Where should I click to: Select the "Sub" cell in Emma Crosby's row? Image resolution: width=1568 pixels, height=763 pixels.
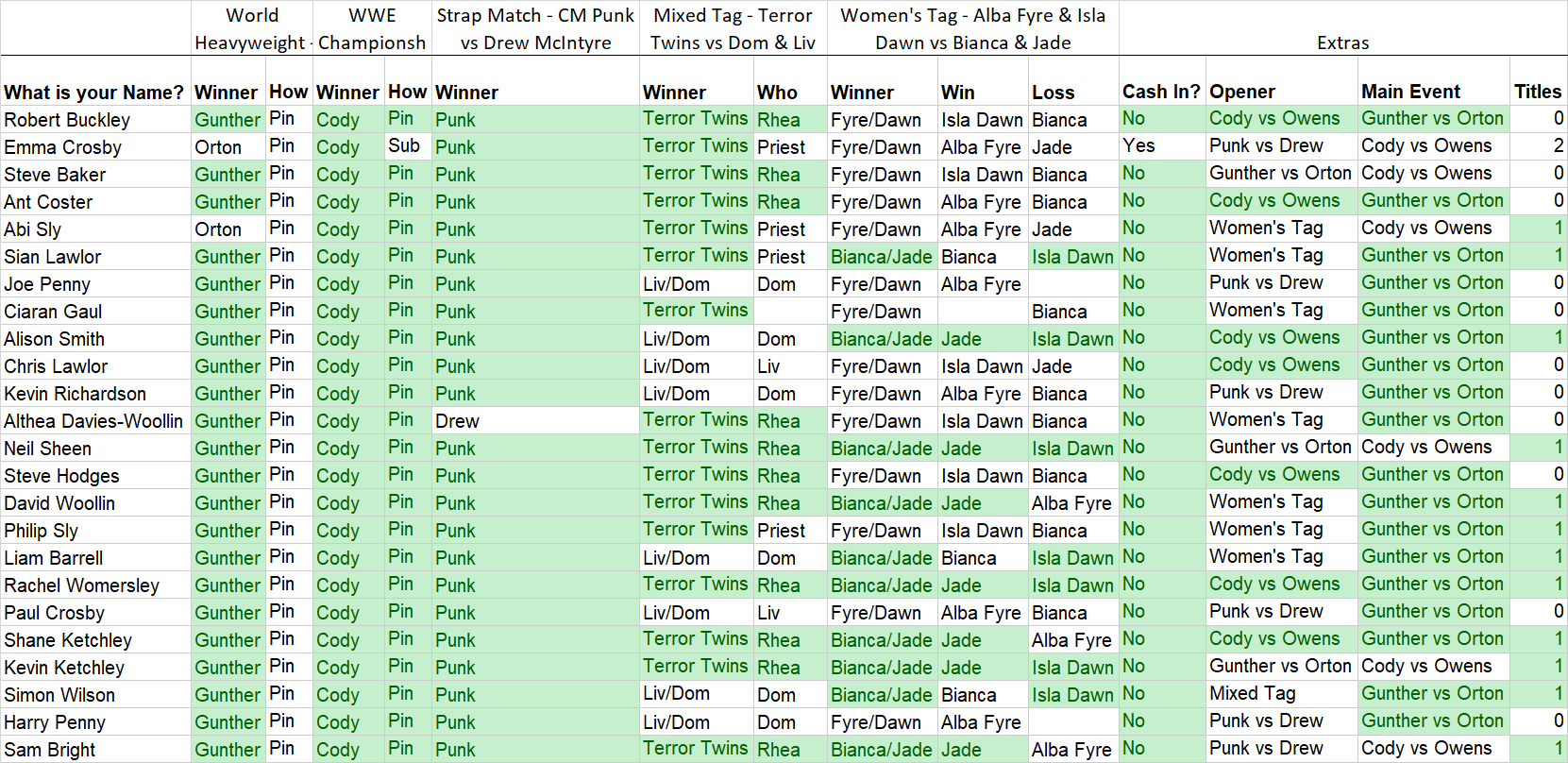point(404,146)
